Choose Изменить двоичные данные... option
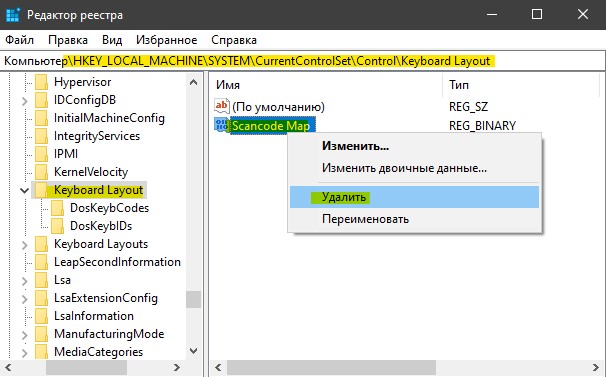The height and width of the screenshot is (377, 606). (x=414, y=168)
